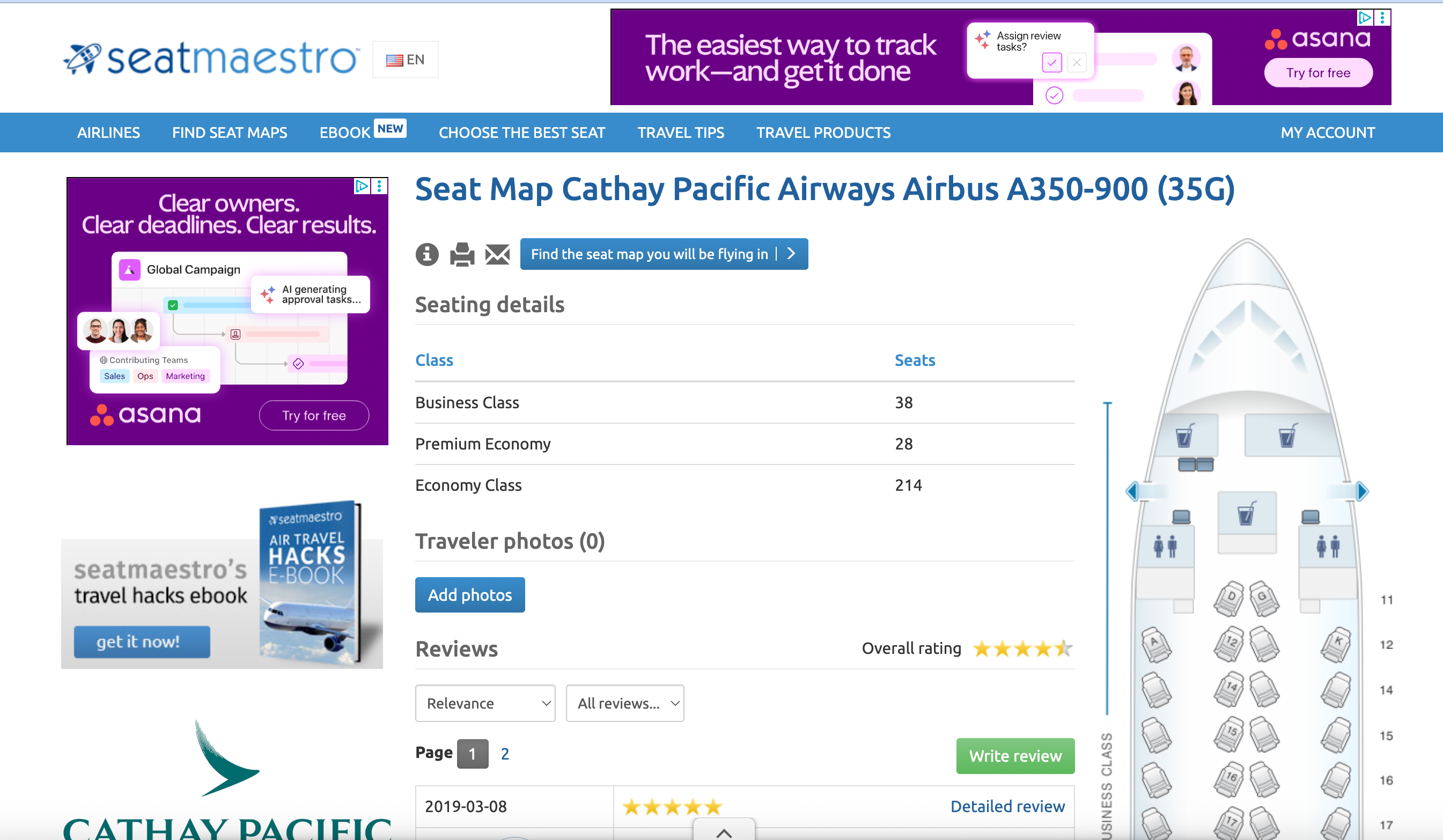Collapse the review panel chevron
This screenshot has width=1443, height=840.
point(723,833)
